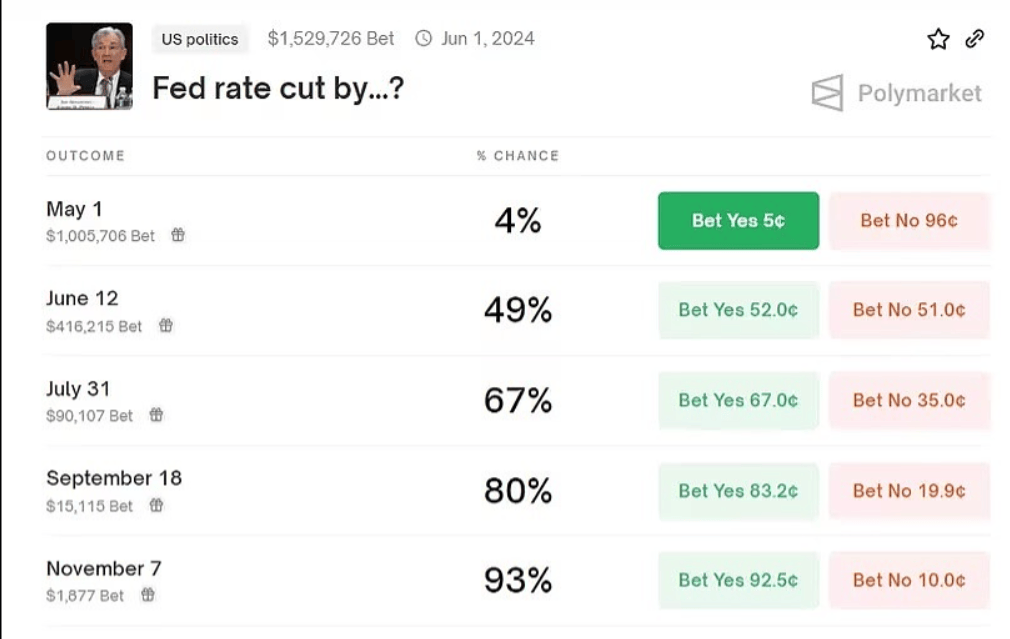
Task: Open the Fed chair market thumbnail
Action: pyautogui.click(x=89, y=66)
